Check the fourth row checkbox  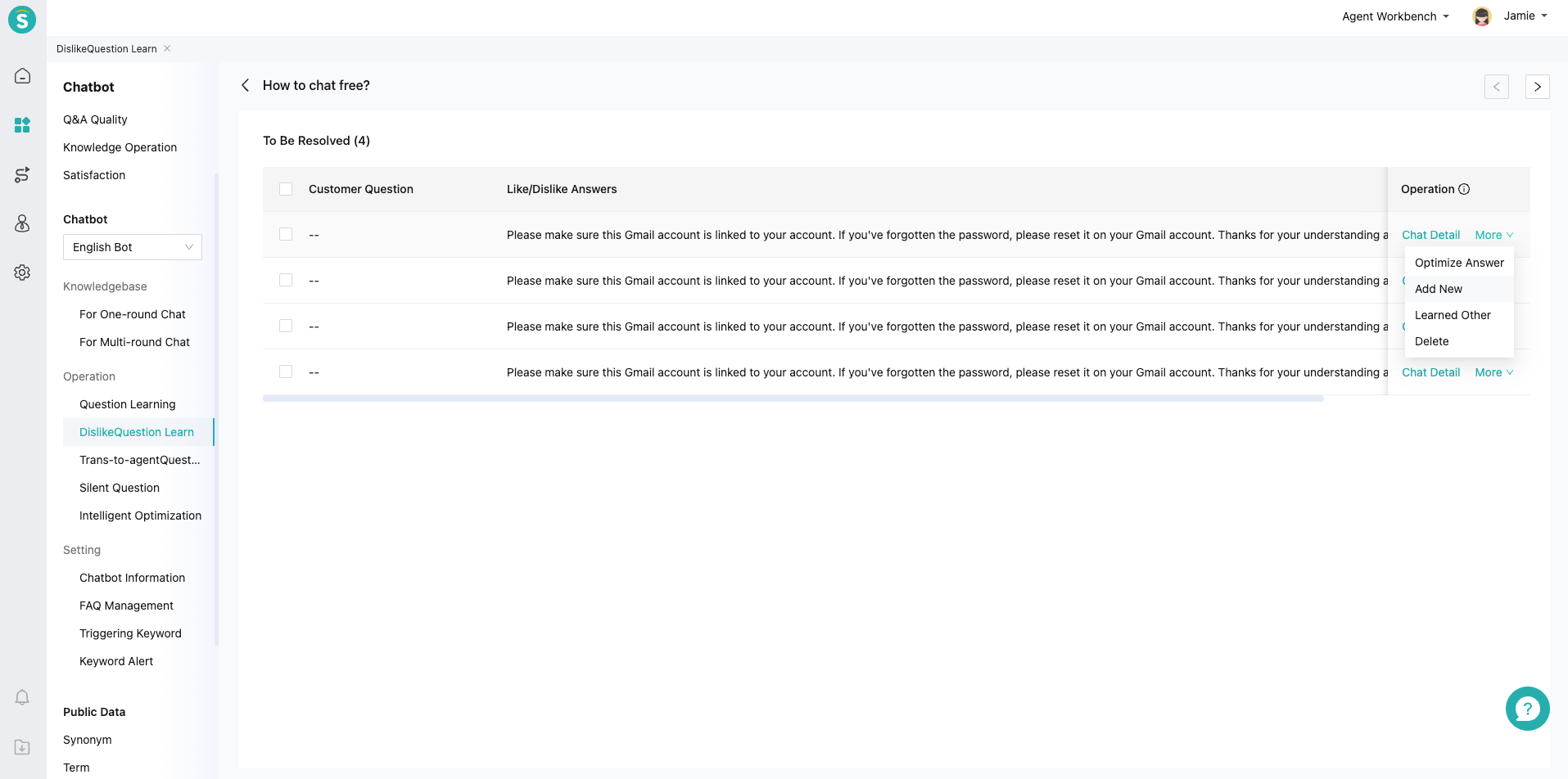point(286,371)
